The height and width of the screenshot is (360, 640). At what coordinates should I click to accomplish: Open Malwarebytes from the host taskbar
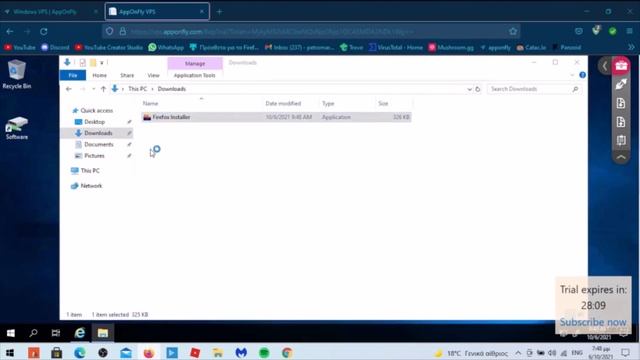coord(241,353)
